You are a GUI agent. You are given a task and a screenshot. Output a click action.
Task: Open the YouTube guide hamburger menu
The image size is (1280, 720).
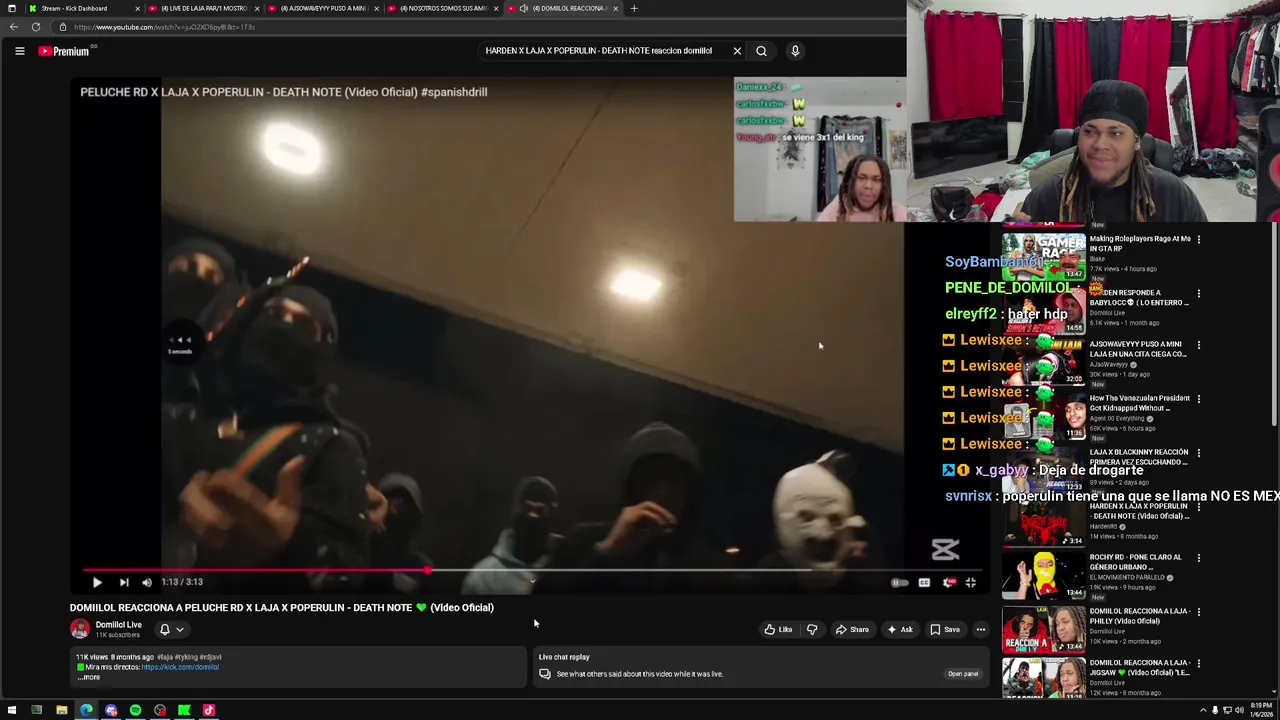point(19,51)
